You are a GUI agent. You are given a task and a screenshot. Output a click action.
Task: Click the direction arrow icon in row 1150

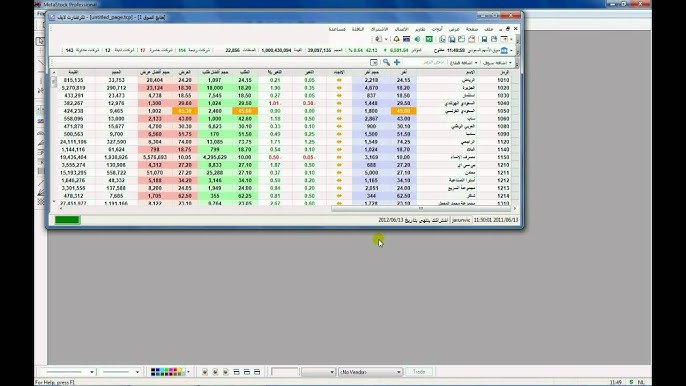pyautogui.click(x=339, y=157)
